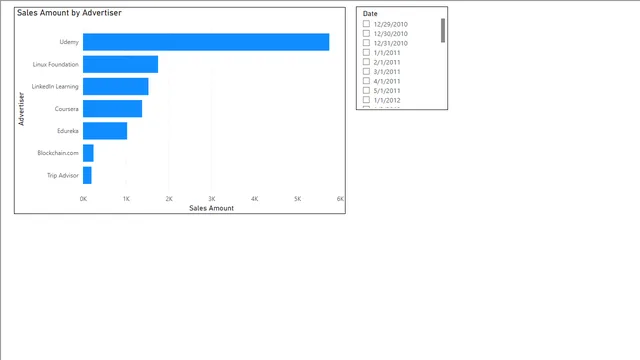
Task: Click the Coursera bar
Action: [x=112, y=109]
